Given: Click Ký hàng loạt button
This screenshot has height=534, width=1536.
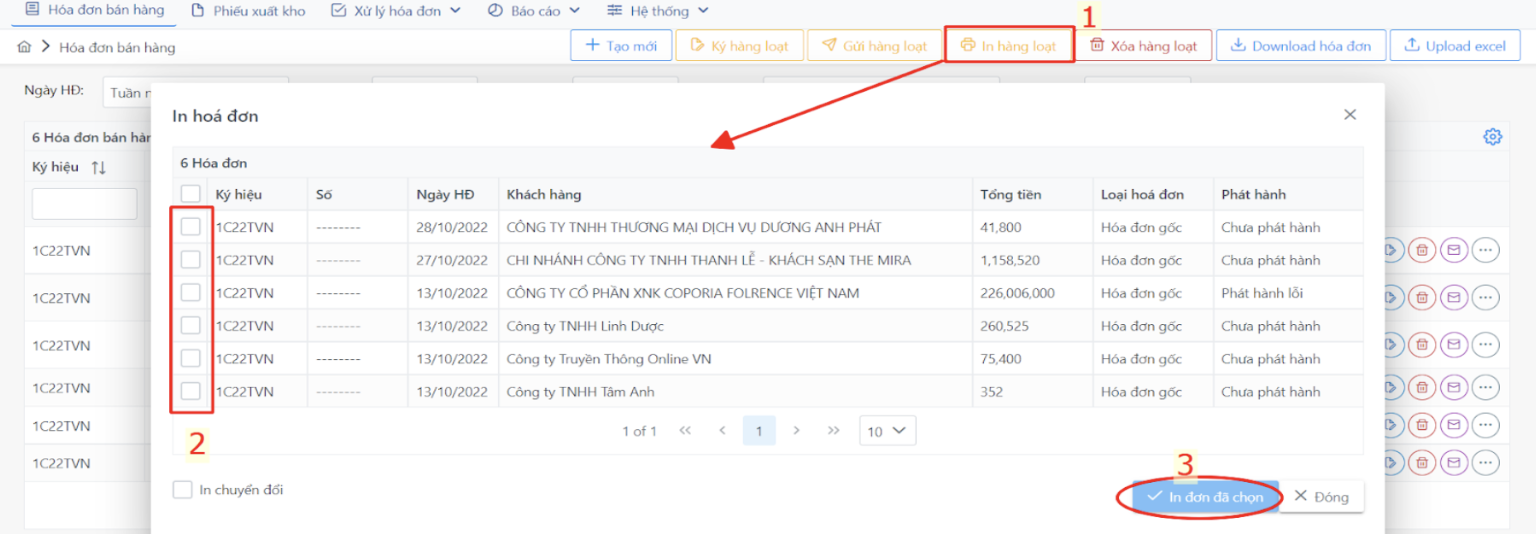Looking at the screenshot, I should coord(738,46).
